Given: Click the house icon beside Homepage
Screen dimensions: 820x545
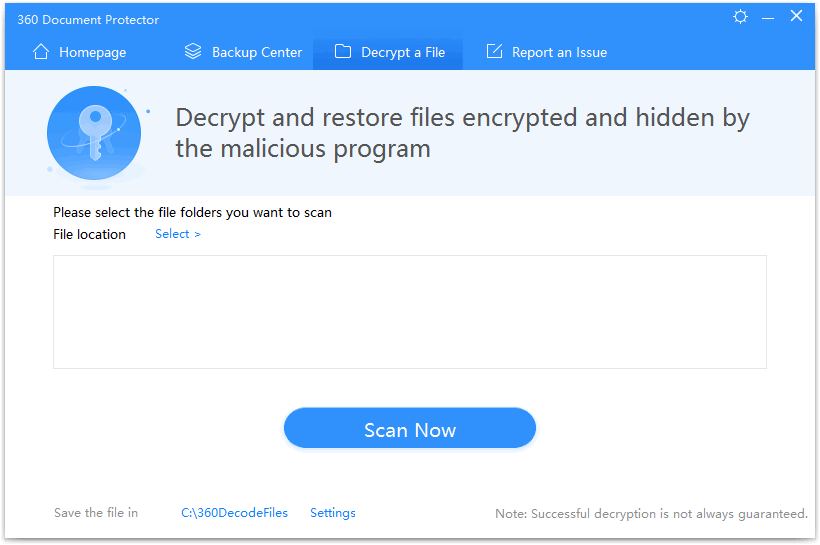Looking at the screenshot, I should (x=41, y=52).
